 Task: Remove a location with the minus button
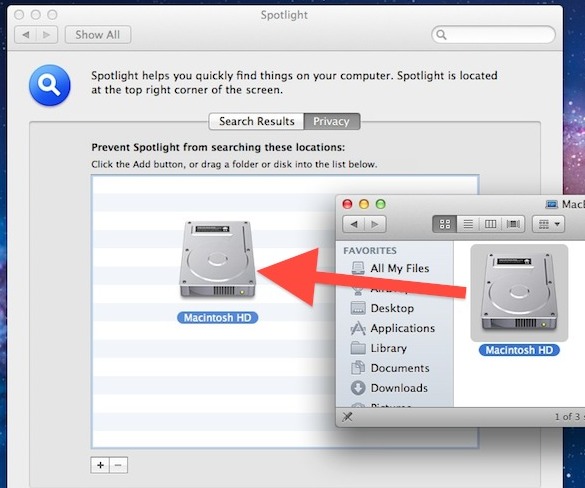[118, 465]
